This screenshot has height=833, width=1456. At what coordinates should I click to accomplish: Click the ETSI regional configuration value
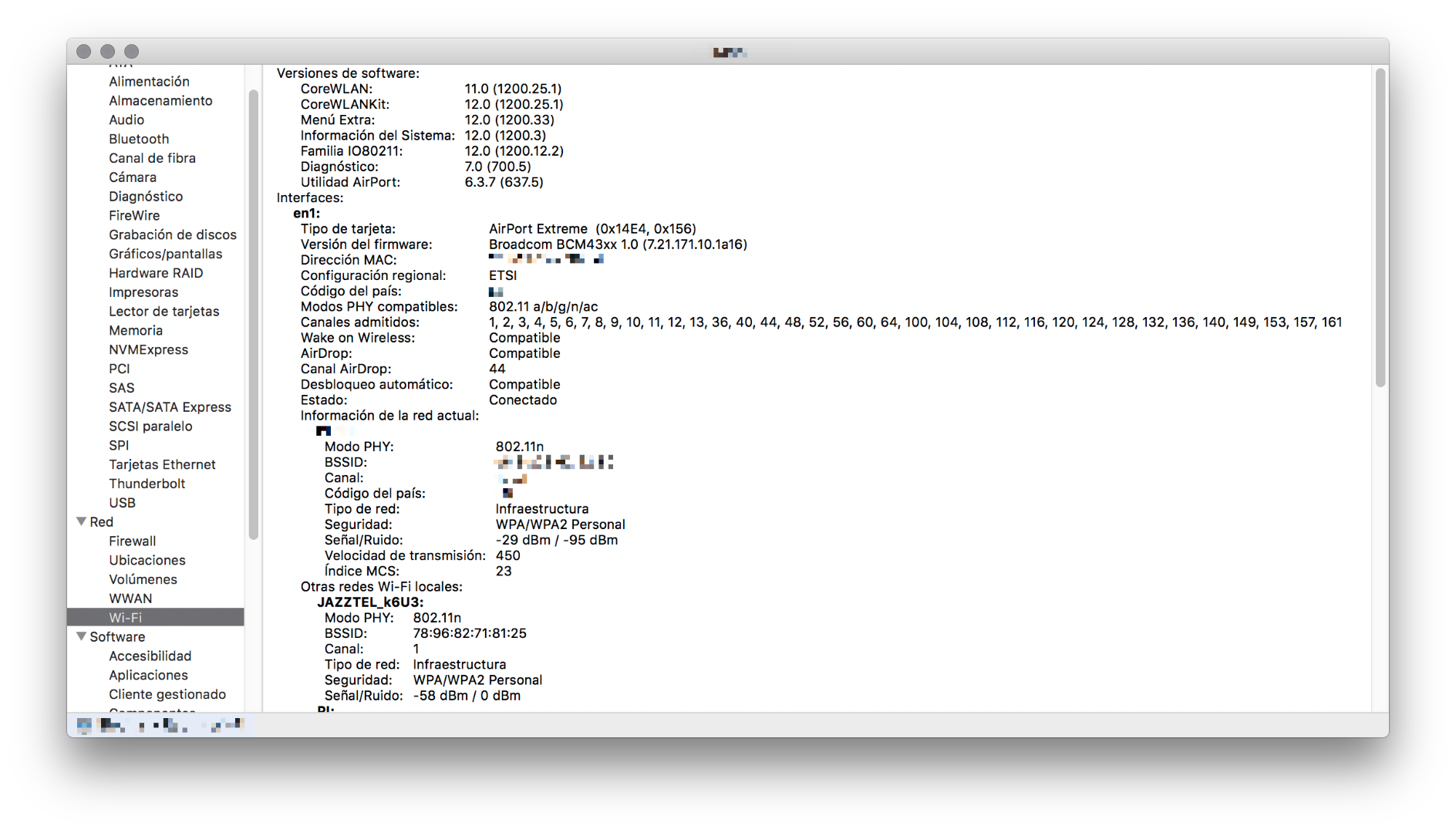(503, 275)
